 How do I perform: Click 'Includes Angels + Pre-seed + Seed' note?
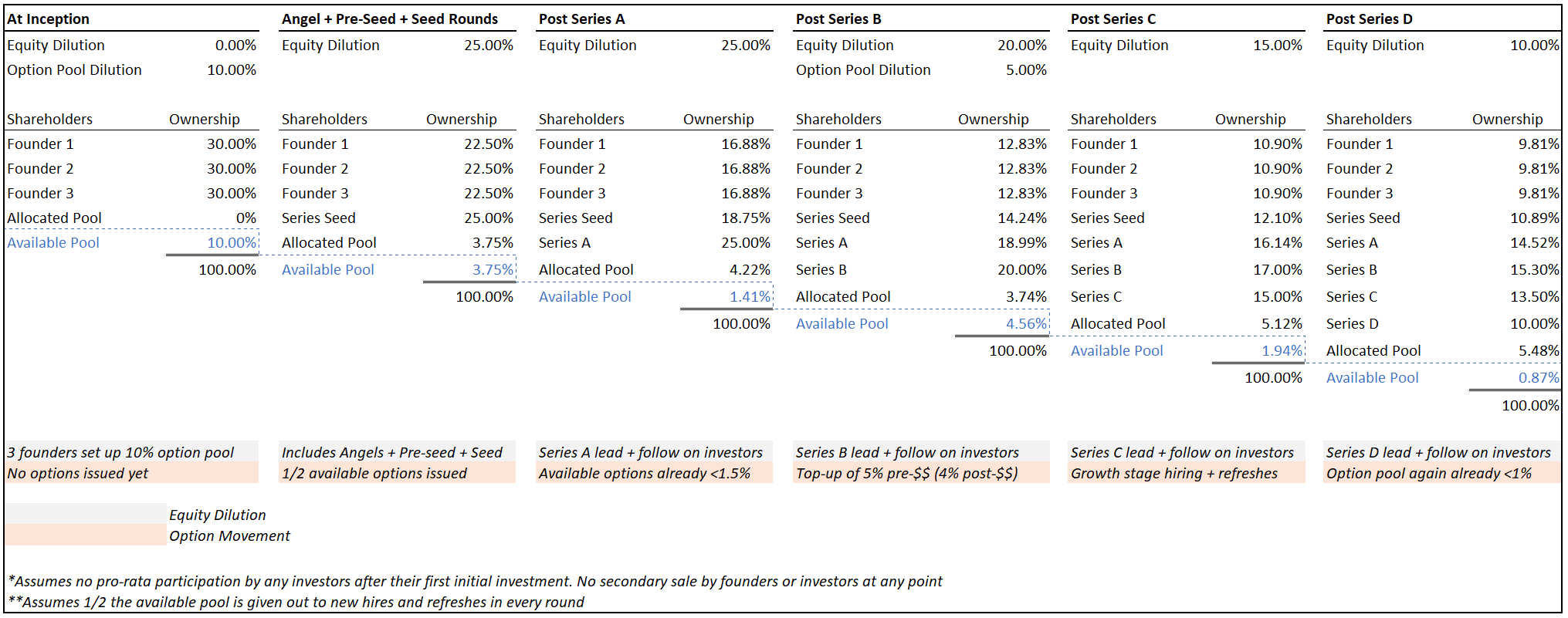point(391,453)
